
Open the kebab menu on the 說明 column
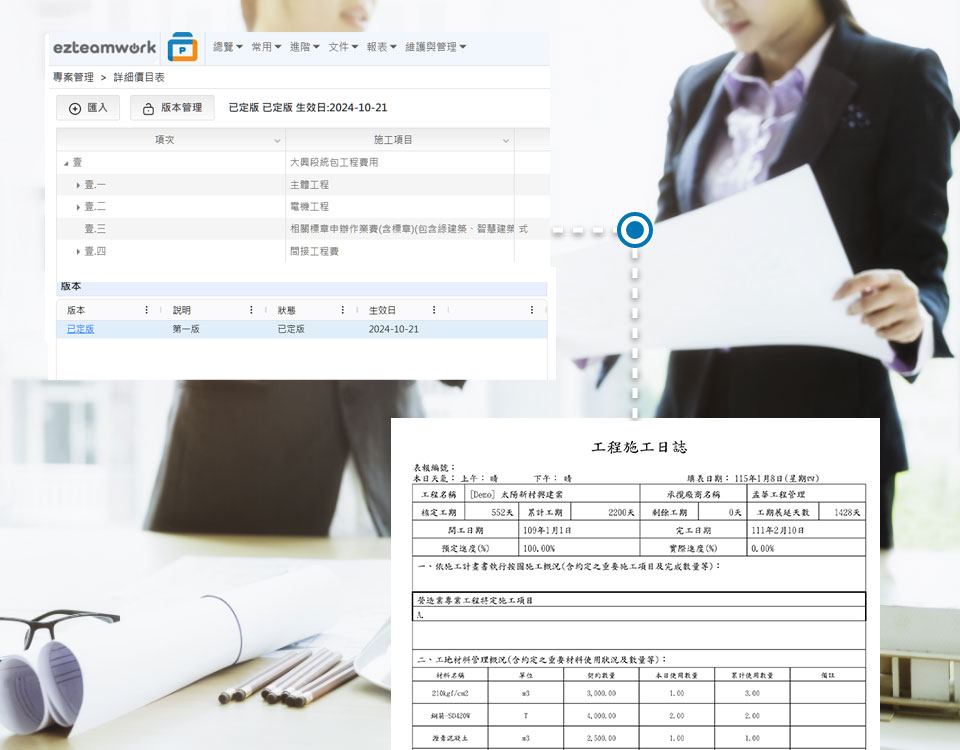[251, 310]
